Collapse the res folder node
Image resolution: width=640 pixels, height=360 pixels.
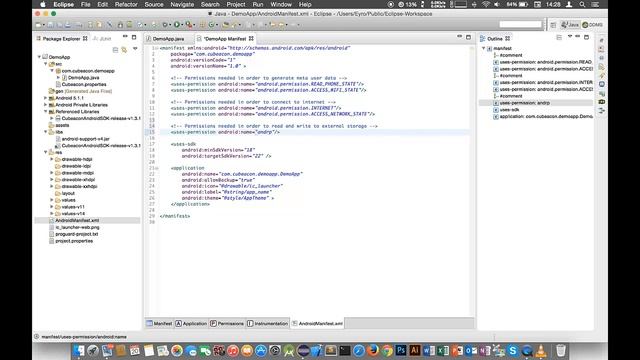click(x=46, y=152)
